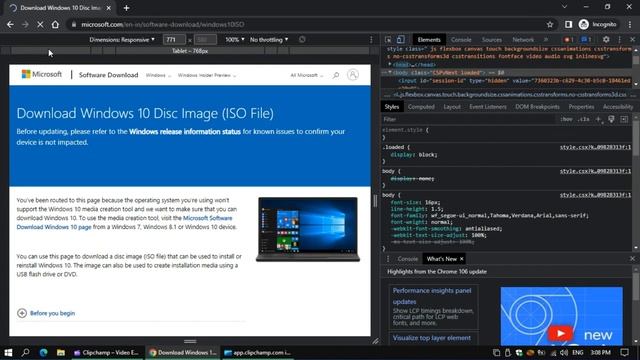Toggle computed styles sidebar icon
This screenshot has height=360, width=640.
[x=624, y=119]
